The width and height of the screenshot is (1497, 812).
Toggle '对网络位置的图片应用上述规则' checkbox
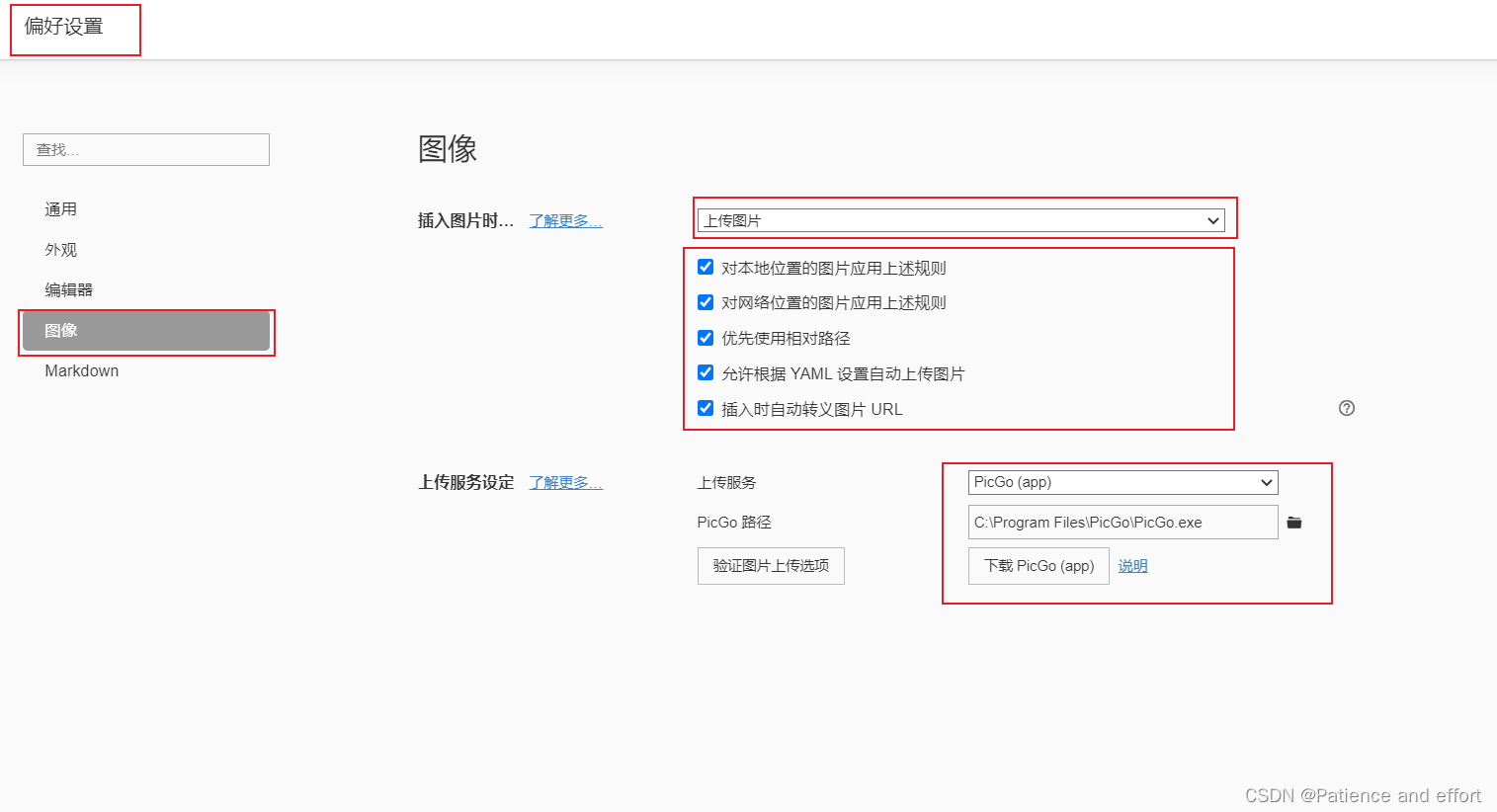tap(706, 302)
